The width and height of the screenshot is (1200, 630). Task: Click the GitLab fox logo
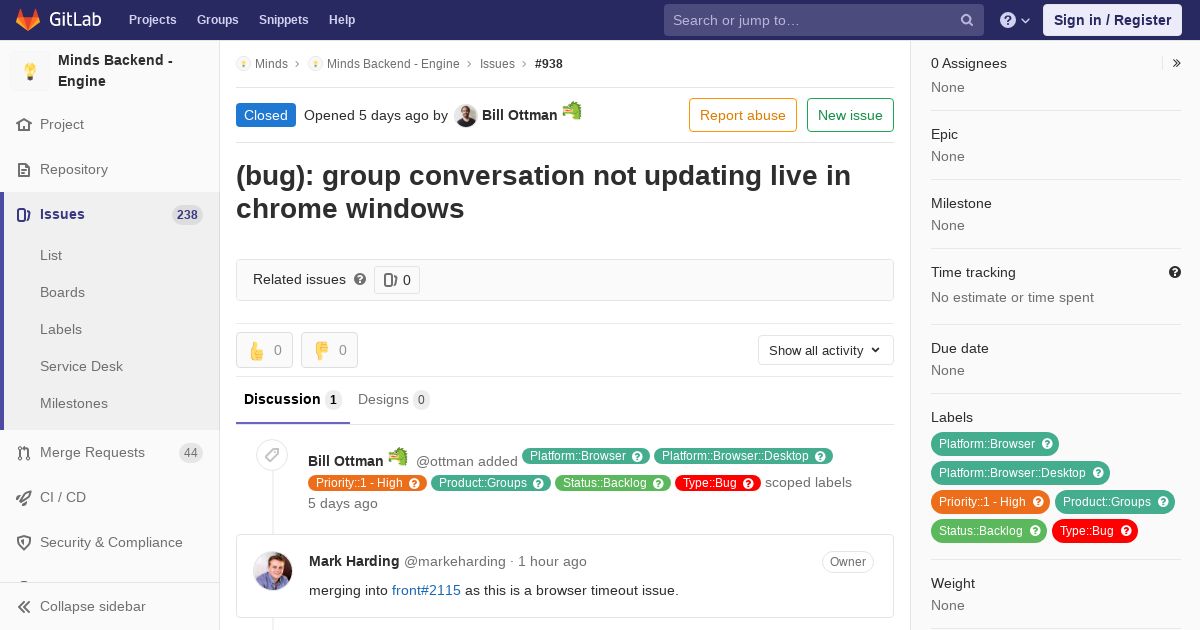tap(28, 20)
